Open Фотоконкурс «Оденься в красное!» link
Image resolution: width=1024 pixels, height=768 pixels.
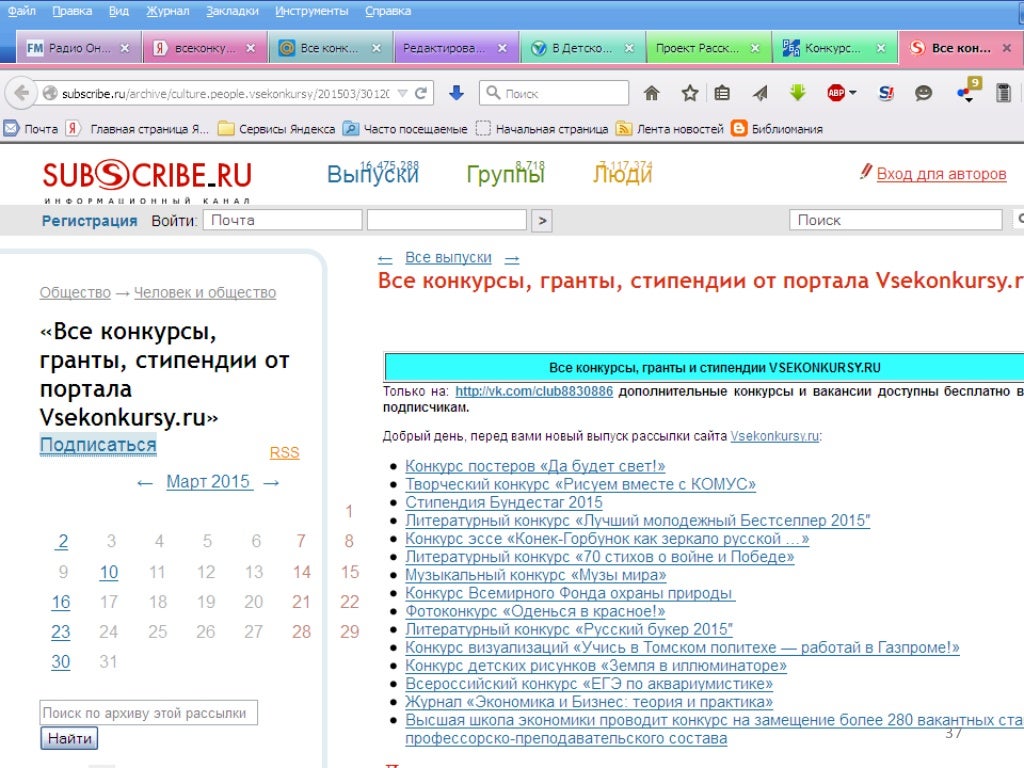[535, 611]
